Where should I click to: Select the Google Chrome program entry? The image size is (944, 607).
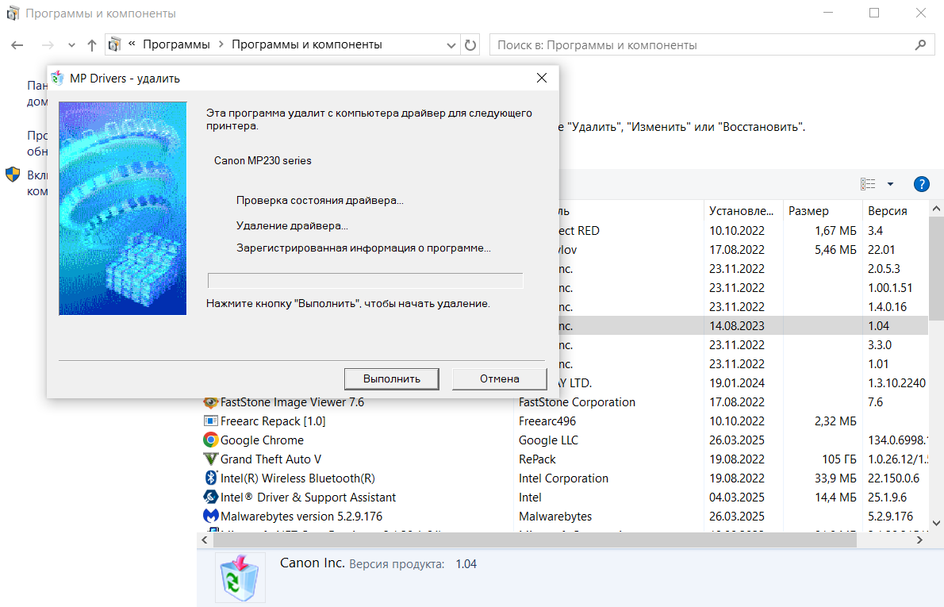[262, 440]
